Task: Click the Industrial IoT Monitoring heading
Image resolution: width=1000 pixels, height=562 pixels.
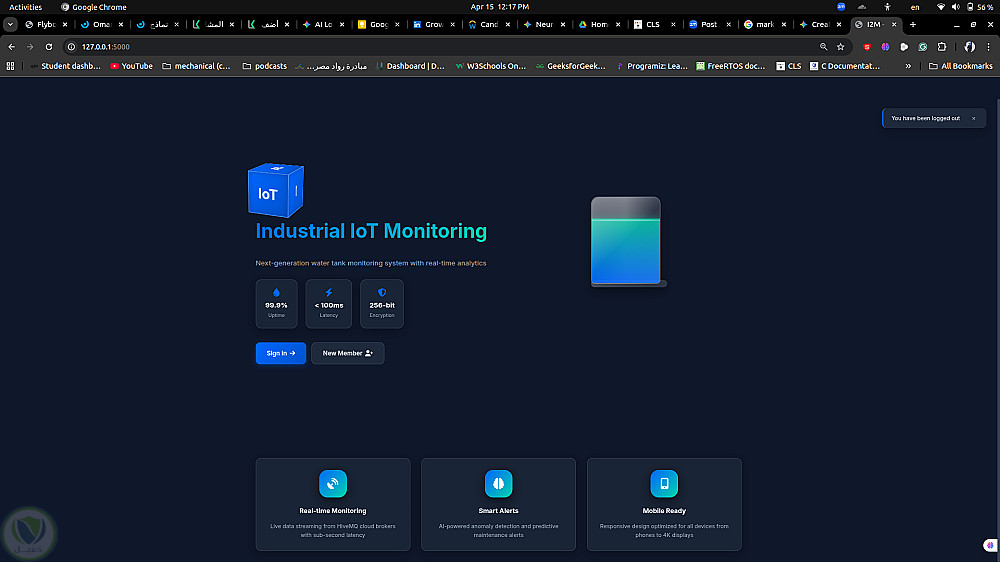Action: point(371,231)
